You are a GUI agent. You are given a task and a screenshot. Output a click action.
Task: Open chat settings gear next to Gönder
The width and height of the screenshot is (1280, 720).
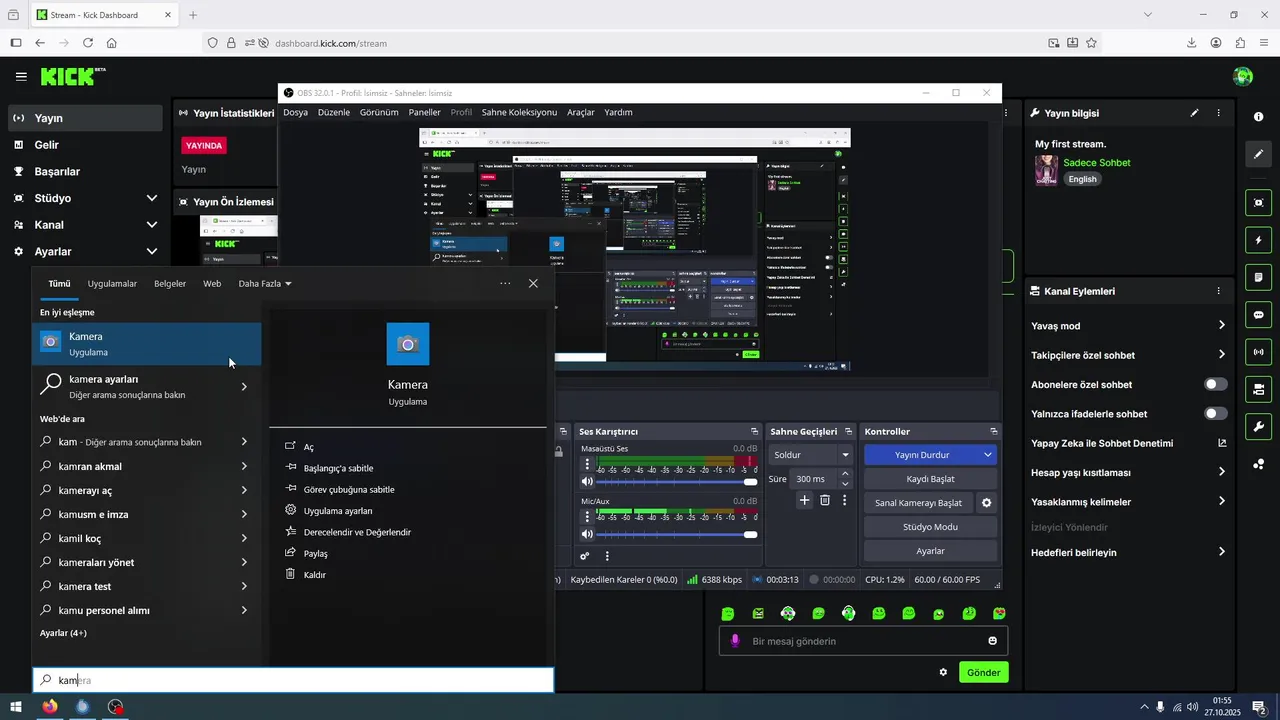pos(943,672)
